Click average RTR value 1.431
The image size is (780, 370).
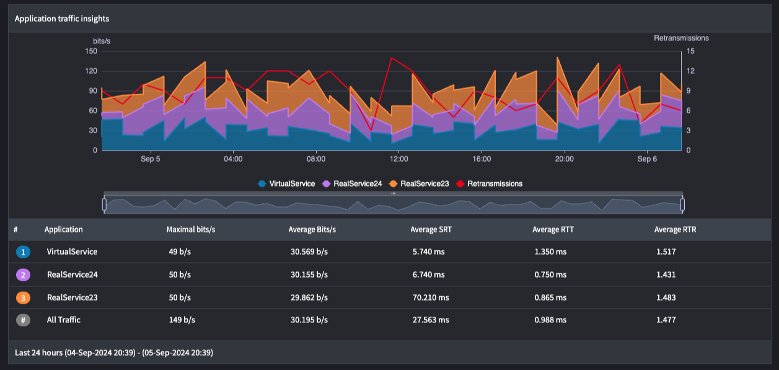[x=666, y=275]
